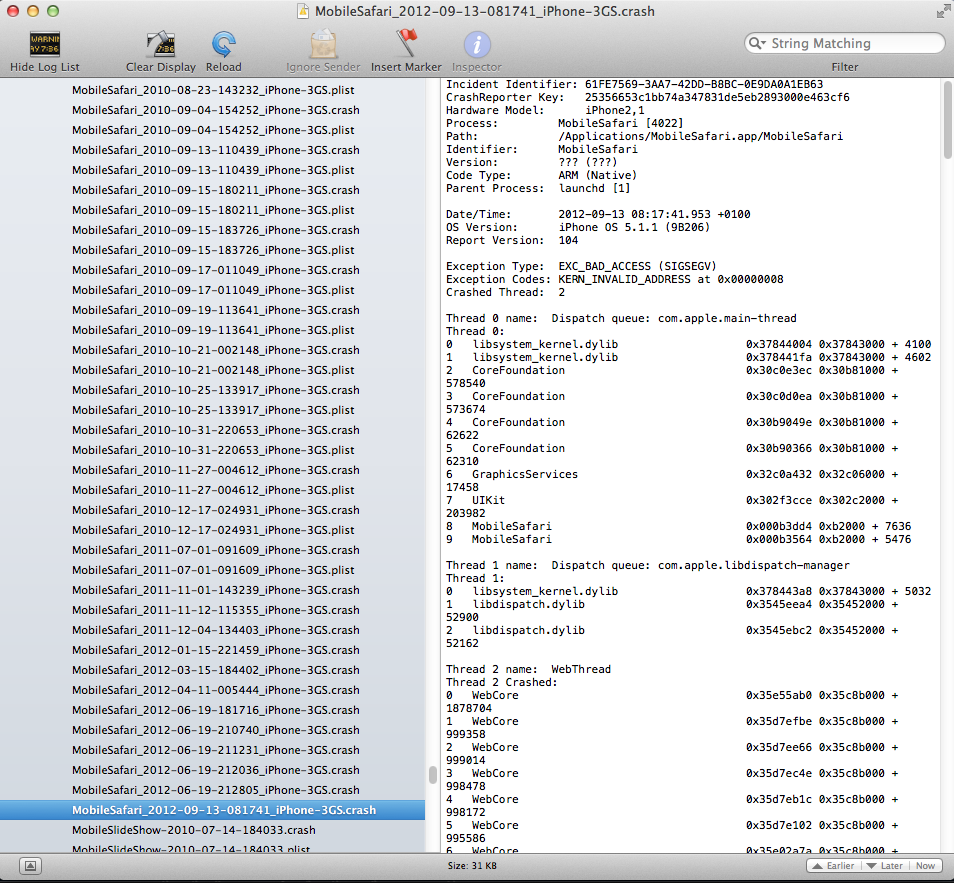Click the Clear Display toolbar icon

tap(161, 44)
